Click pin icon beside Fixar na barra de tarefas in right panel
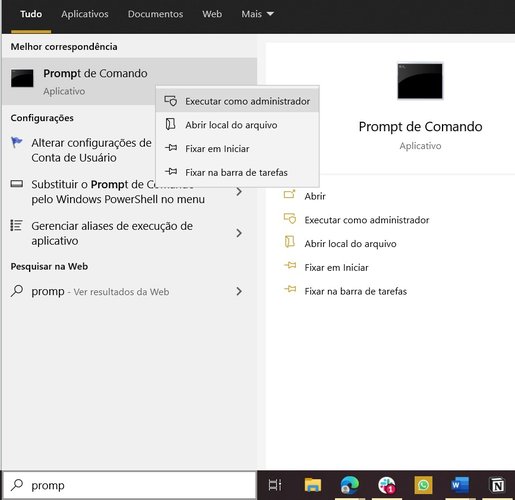Image resolution: width=515 pixels, height=500 pixels. [x=290, y=289]
